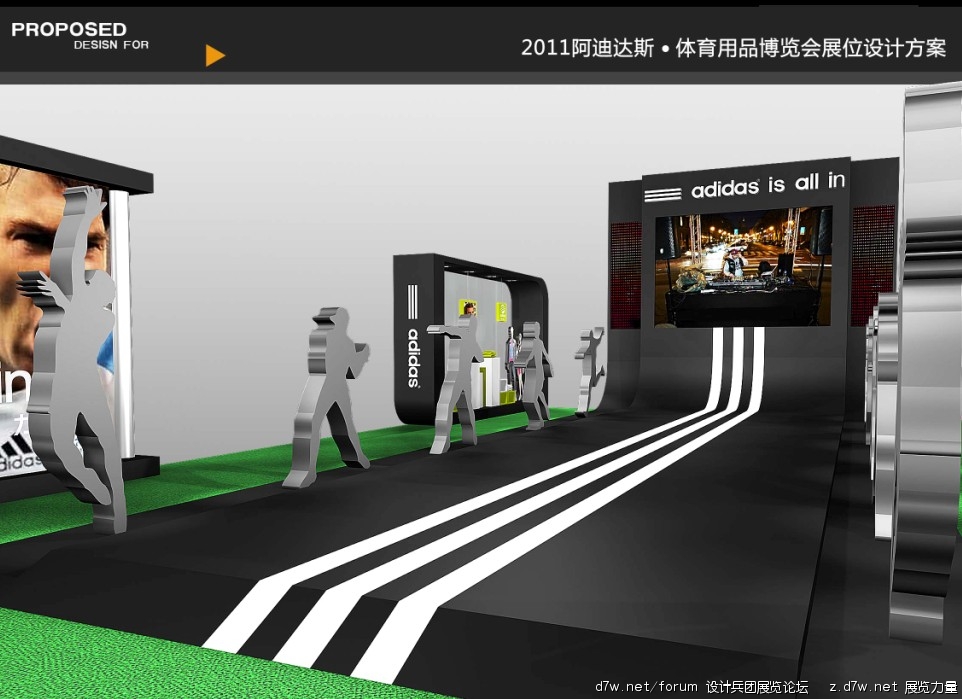
Task: Click the orange play arrow in the header
Action: point(215,55)
